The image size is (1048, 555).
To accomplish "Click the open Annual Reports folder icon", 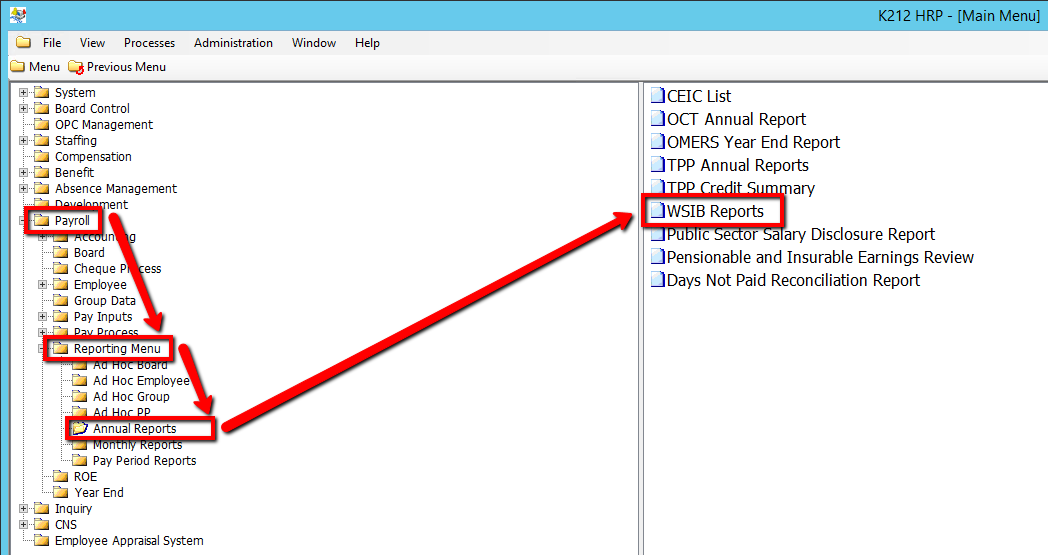I will click(x=80, y=429).
